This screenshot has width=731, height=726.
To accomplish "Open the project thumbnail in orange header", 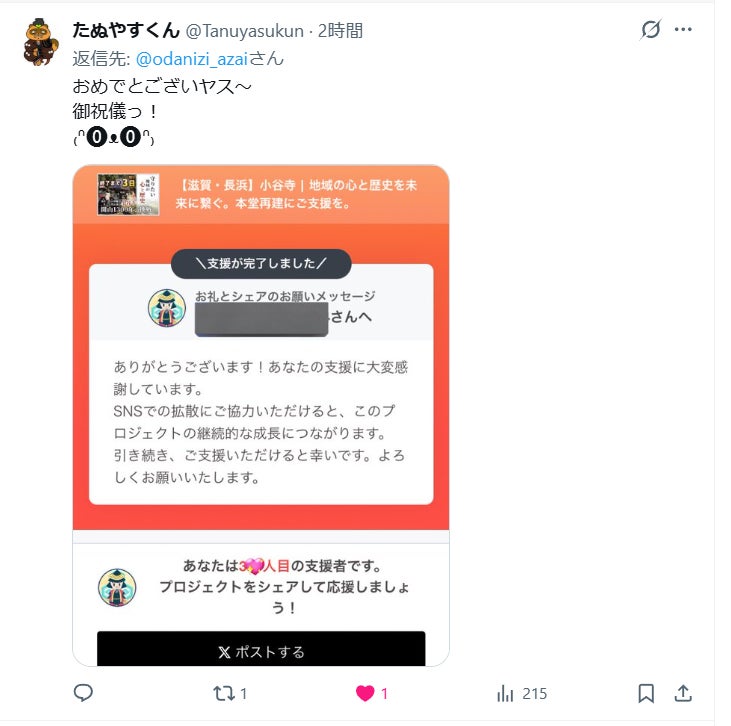I will 128,194.
